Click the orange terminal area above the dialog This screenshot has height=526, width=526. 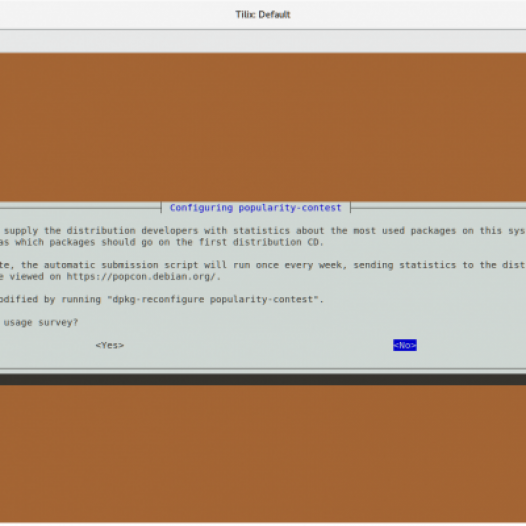(x=263, y=127)
